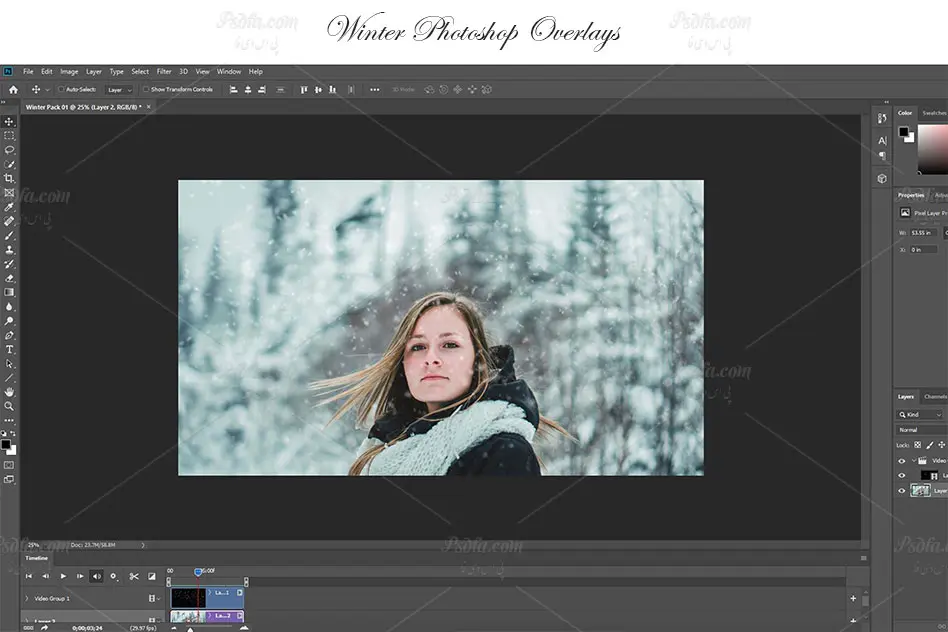Select the Gradient tool
948x632 pixels.
(9, 293)
